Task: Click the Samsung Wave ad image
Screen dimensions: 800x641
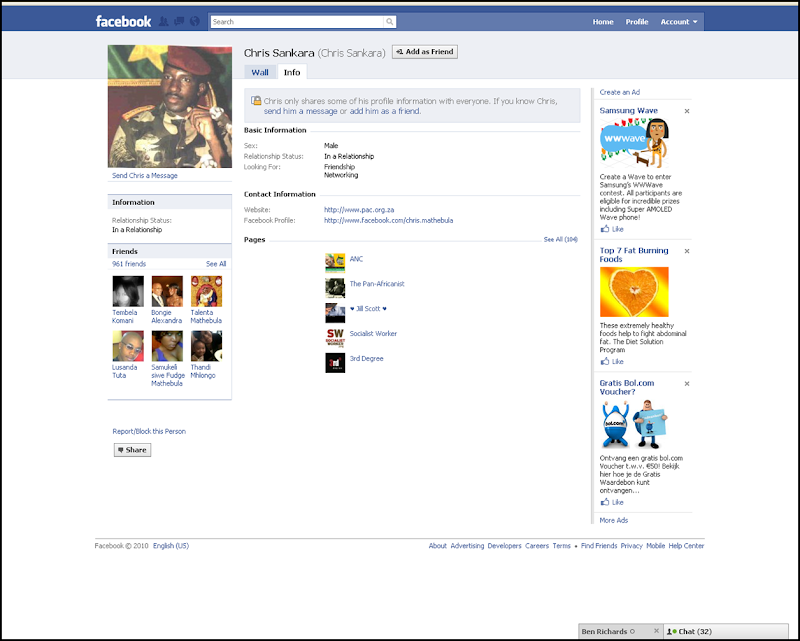Action: point(634,143)
